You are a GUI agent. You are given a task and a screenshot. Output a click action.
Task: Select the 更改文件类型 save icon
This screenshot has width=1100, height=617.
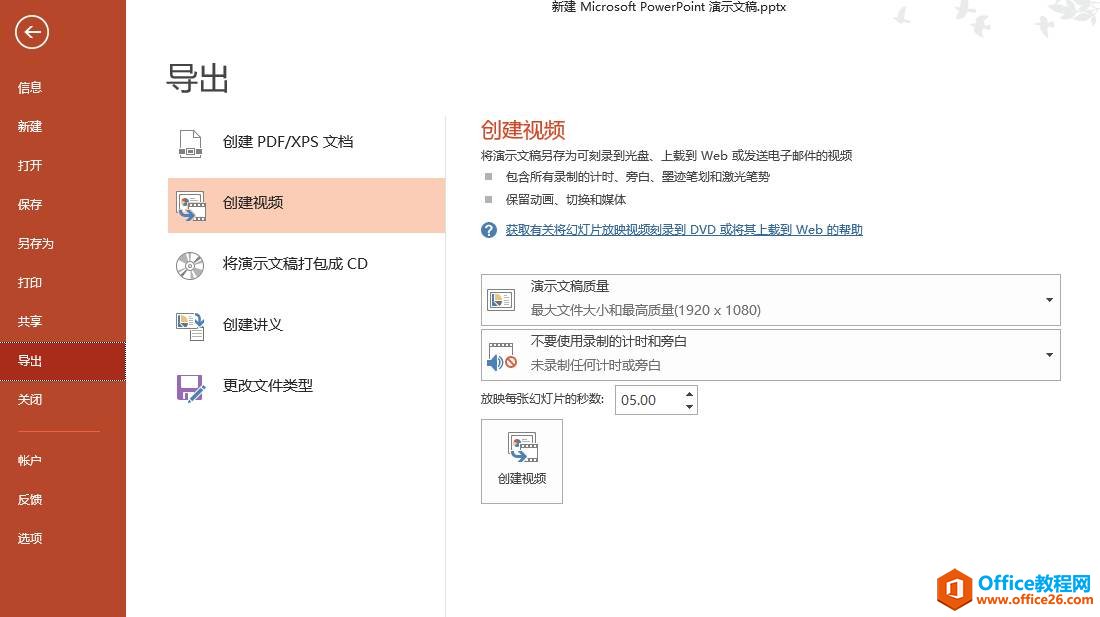click(x=189, y=386)
